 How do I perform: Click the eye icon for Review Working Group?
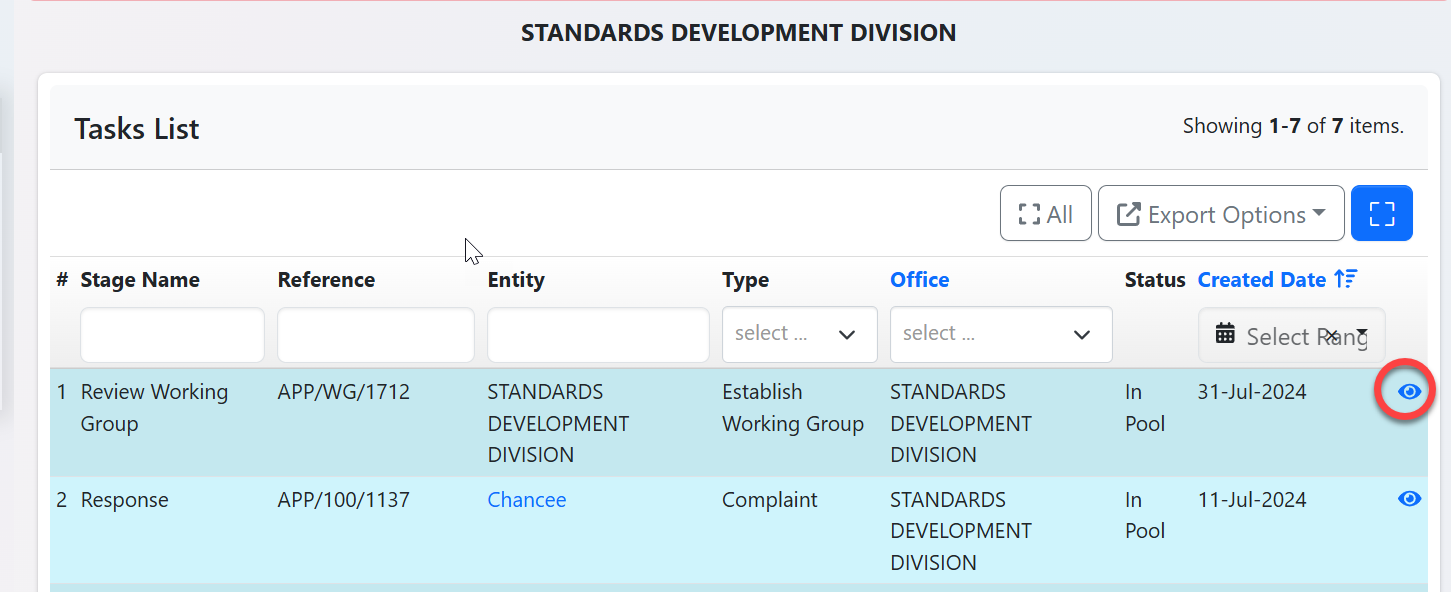1409,392
